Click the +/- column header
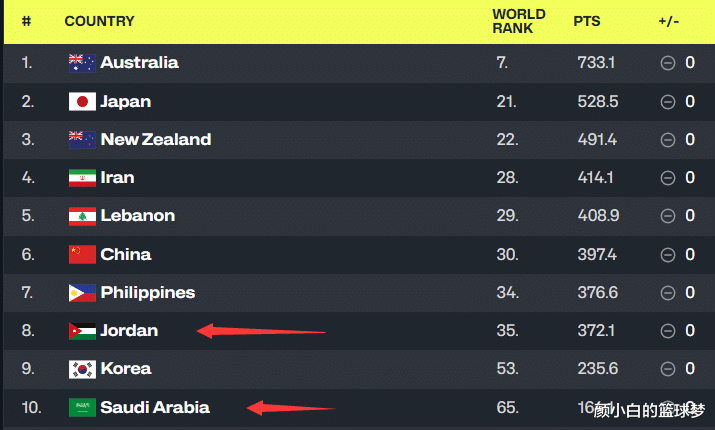 tap(668, 21)
